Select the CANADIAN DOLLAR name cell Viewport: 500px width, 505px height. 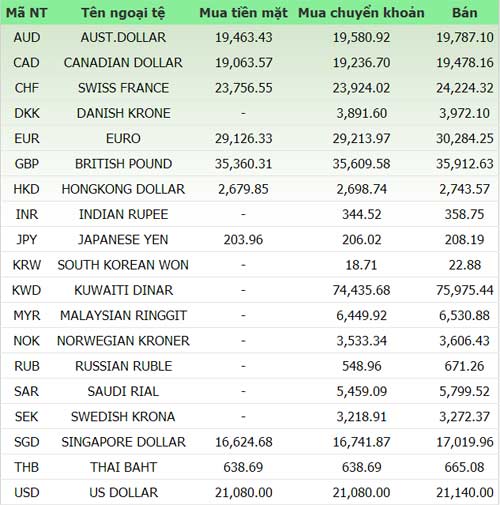coord(123,63)
